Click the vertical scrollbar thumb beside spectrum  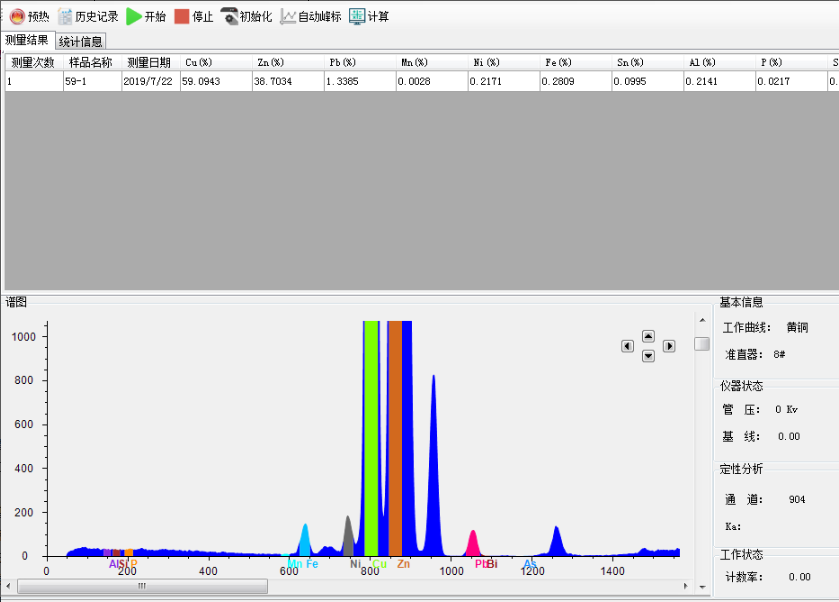click(702, 344)
